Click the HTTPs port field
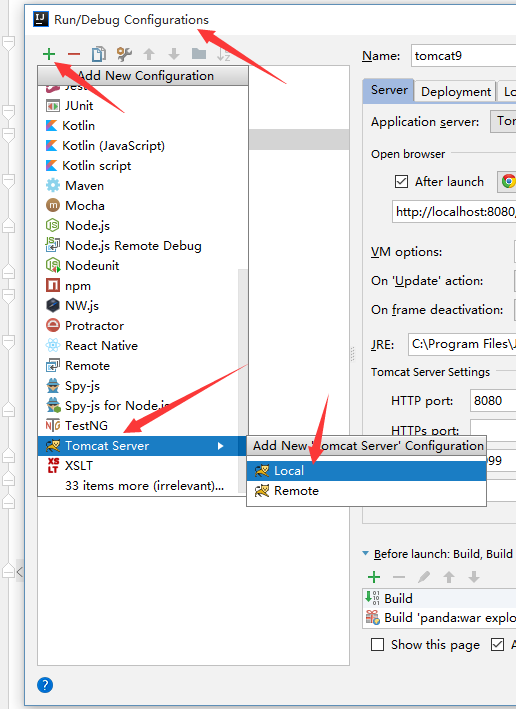The height and width of the screenshot is (709, 516). (493, 427)
